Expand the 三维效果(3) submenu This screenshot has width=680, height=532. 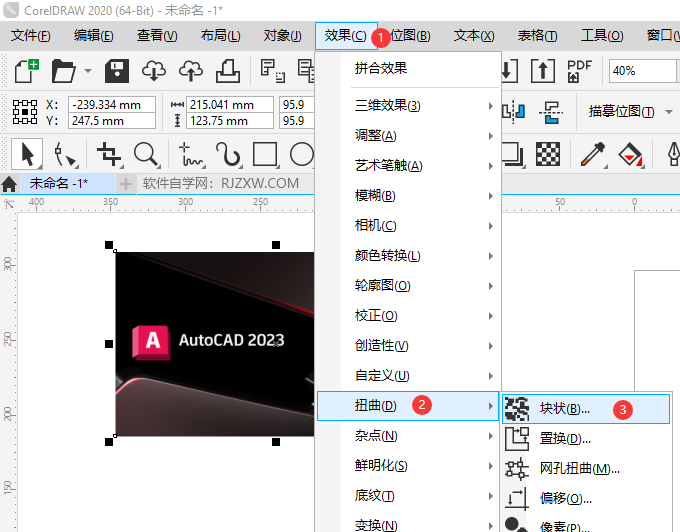pos(408,105)
